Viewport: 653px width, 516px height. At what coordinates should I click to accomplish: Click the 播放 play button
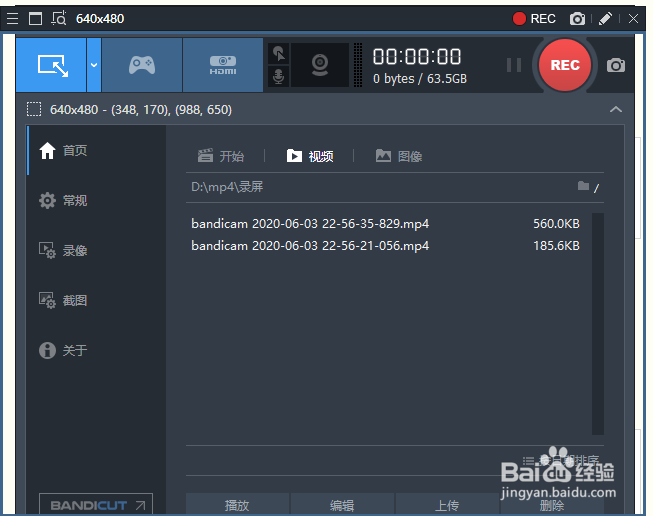[237, 505]
